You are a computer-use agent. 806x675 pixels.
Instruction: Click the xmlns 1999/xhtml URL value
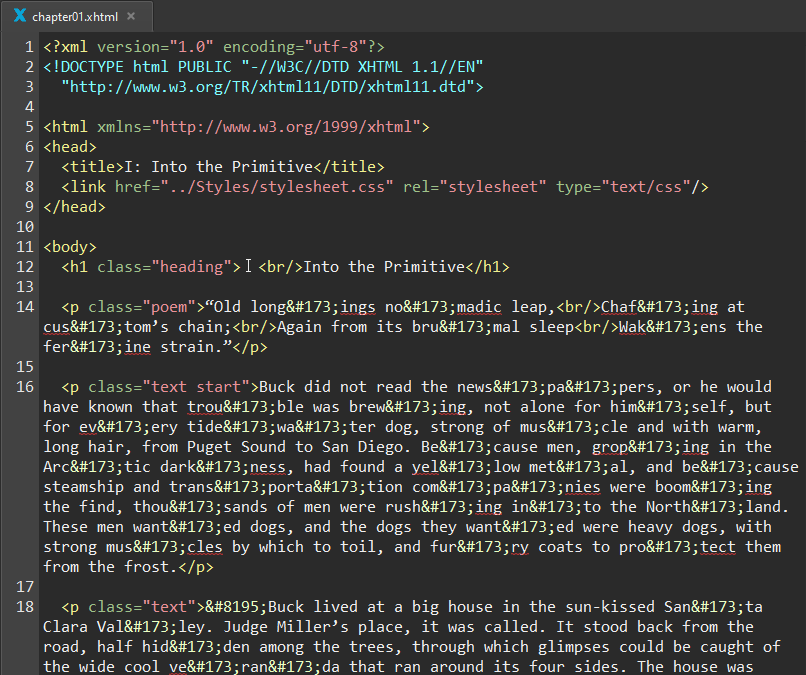[x=286, y=127]
